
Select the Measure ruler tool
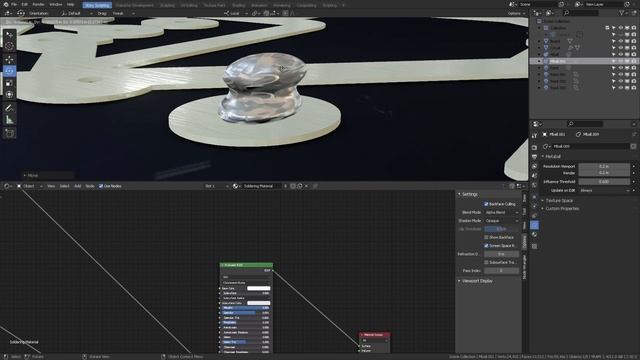click(9, 120)
